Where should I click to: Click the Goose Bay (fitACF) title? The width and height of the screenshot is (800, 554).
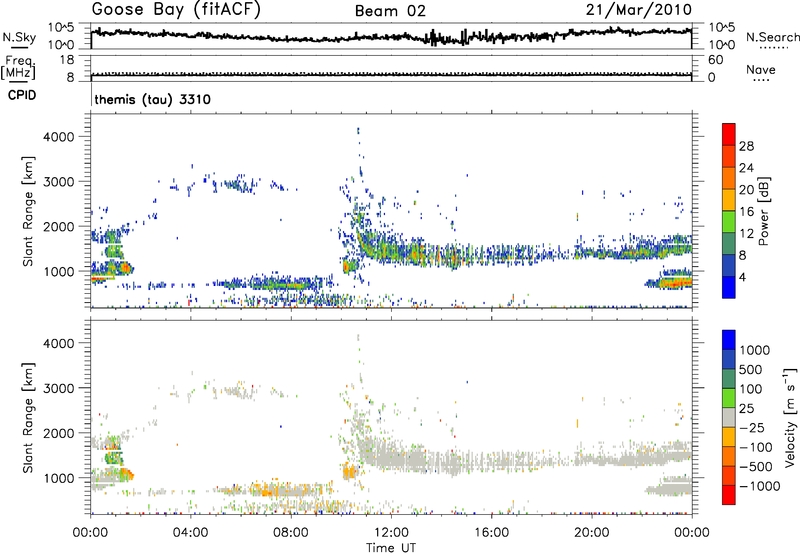coord(176,10)
